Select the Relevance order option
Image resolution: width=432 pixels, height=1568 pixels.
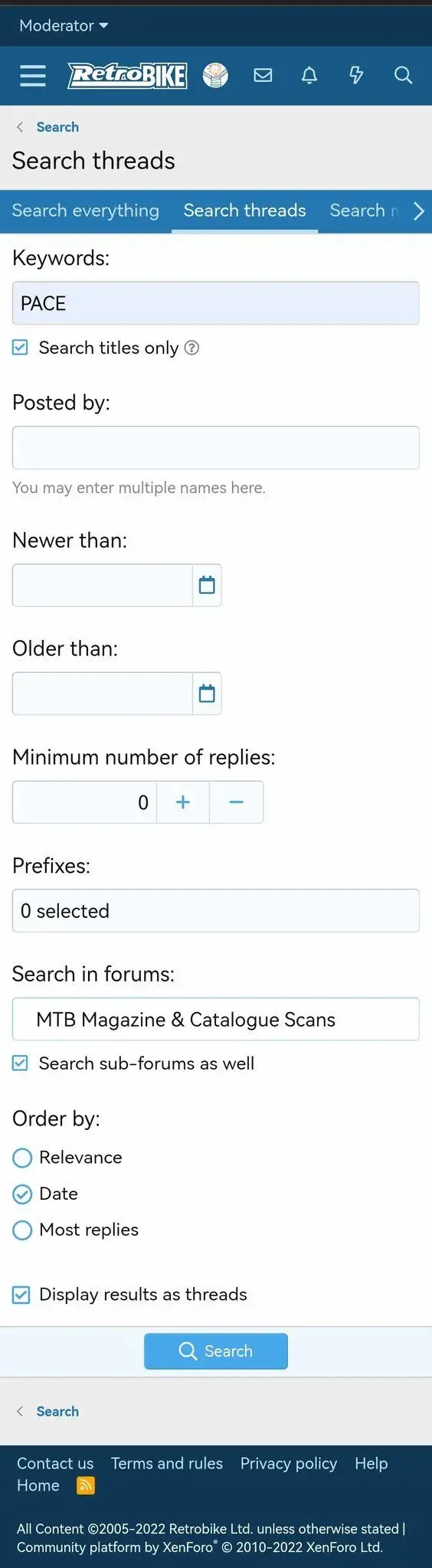click(22, 1158)
